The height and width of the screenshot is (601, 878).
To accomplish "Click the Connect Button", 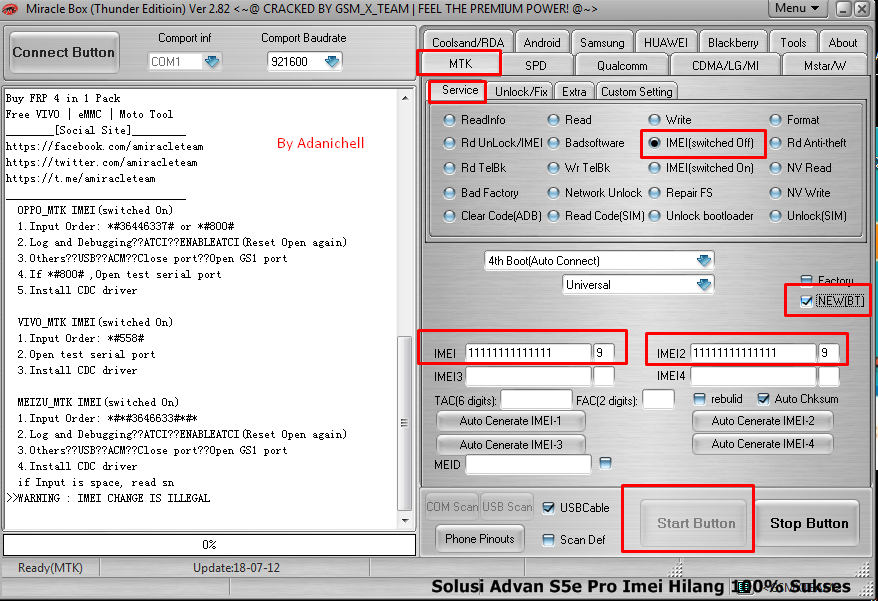I will 64,52.
